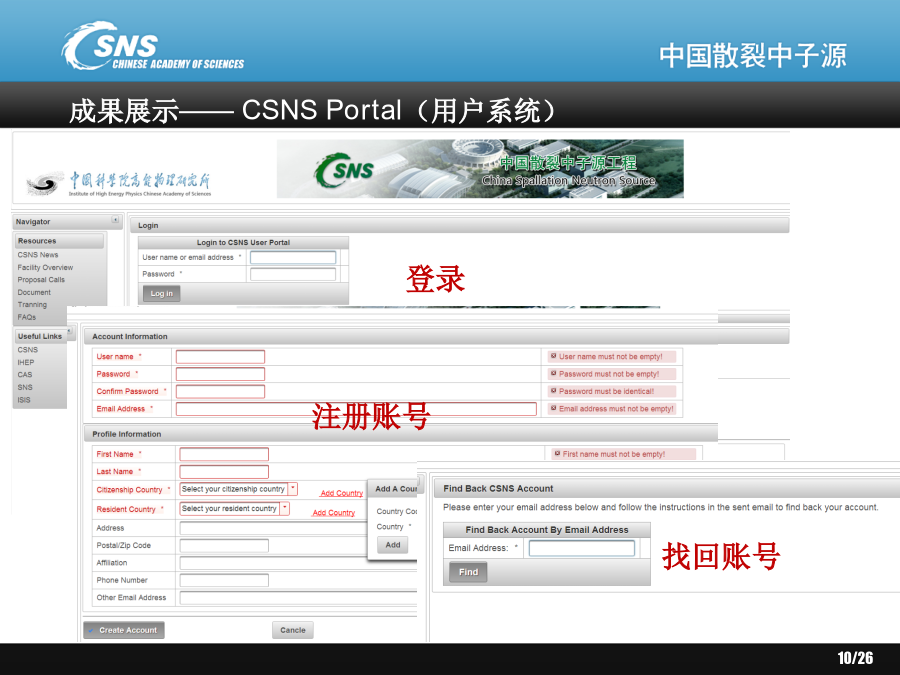Image resolution: width=900 pixels, height=675 pixels.
Task: Focus the Confirm Password field
Action: click(220, 391)
